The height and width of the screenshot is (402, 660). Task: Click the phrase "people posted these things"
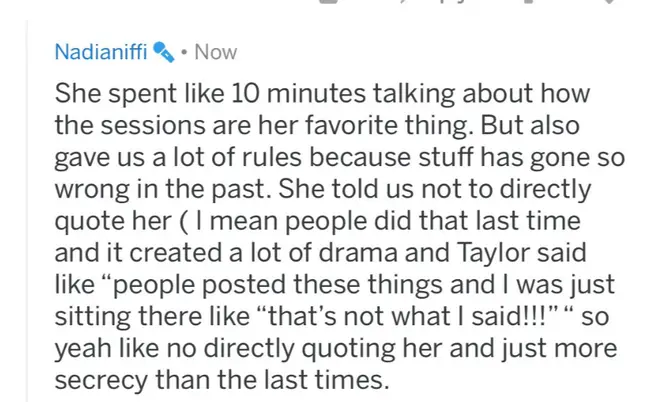coord(278,285)
